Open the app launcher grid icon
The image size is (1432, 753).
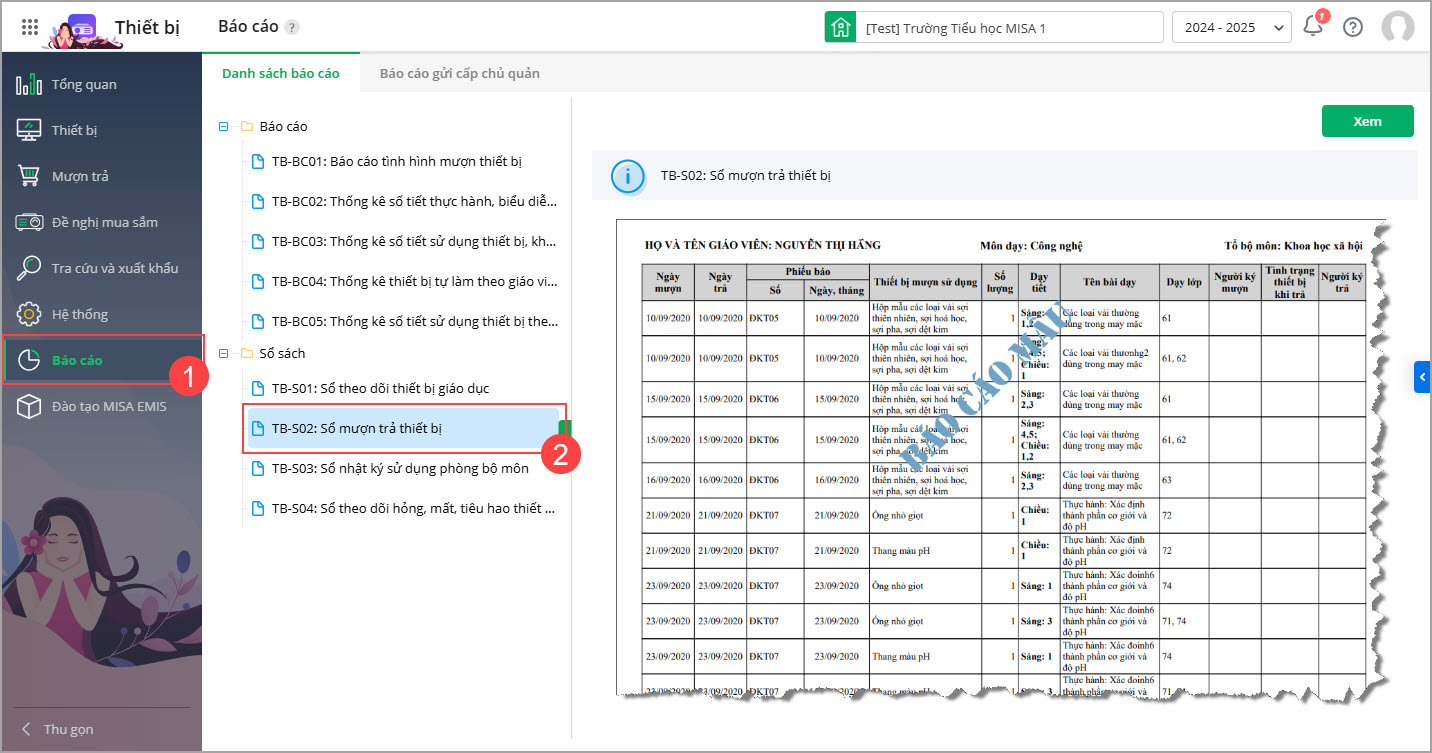[30, 27]
